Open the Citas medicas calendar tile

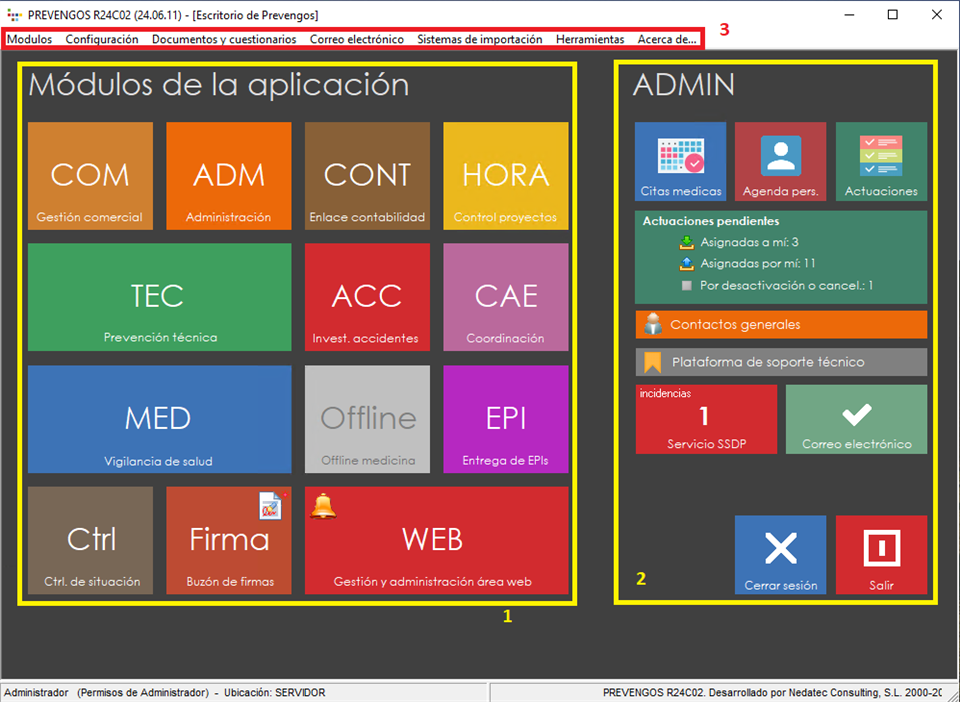(680, 160)
